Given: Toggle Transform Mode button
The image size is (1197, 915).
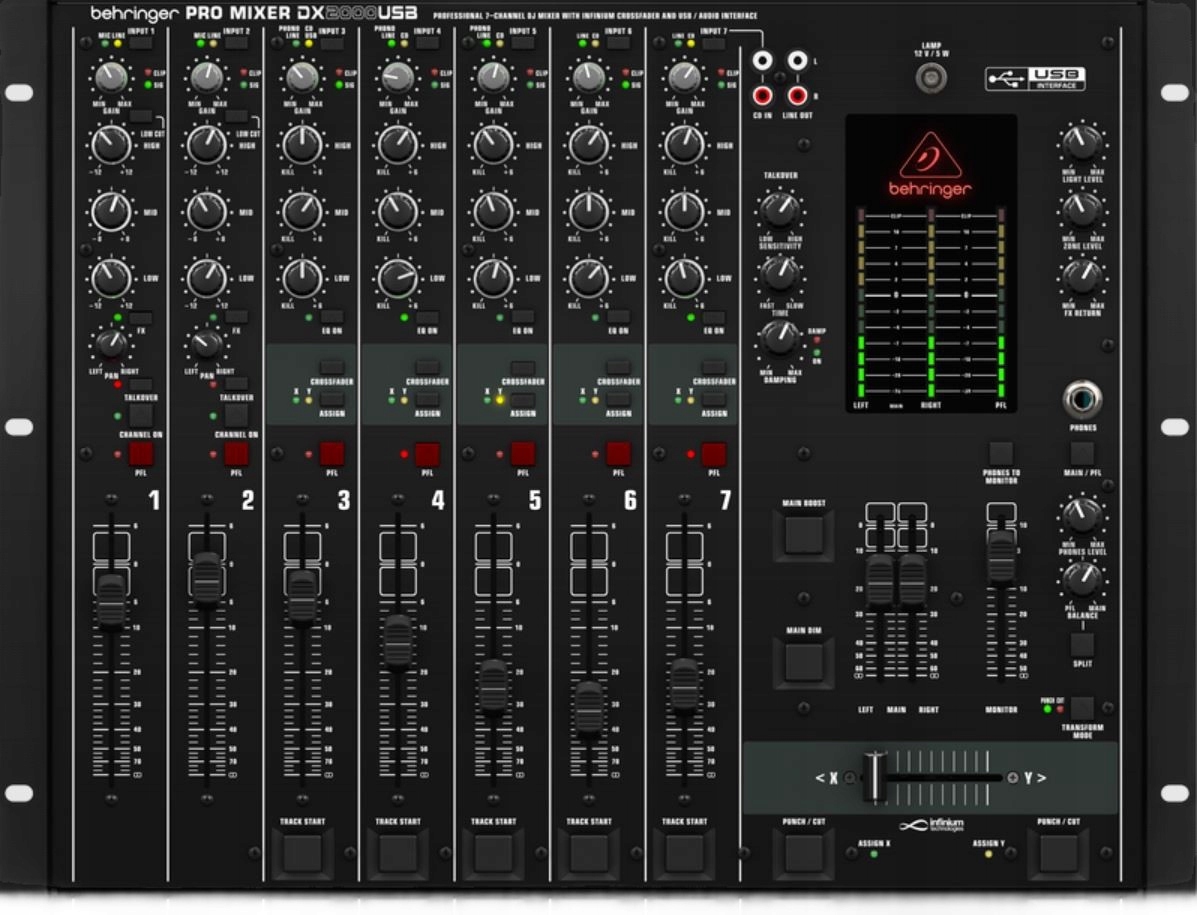Looking at the screenshot, I should pos(1082,707).
